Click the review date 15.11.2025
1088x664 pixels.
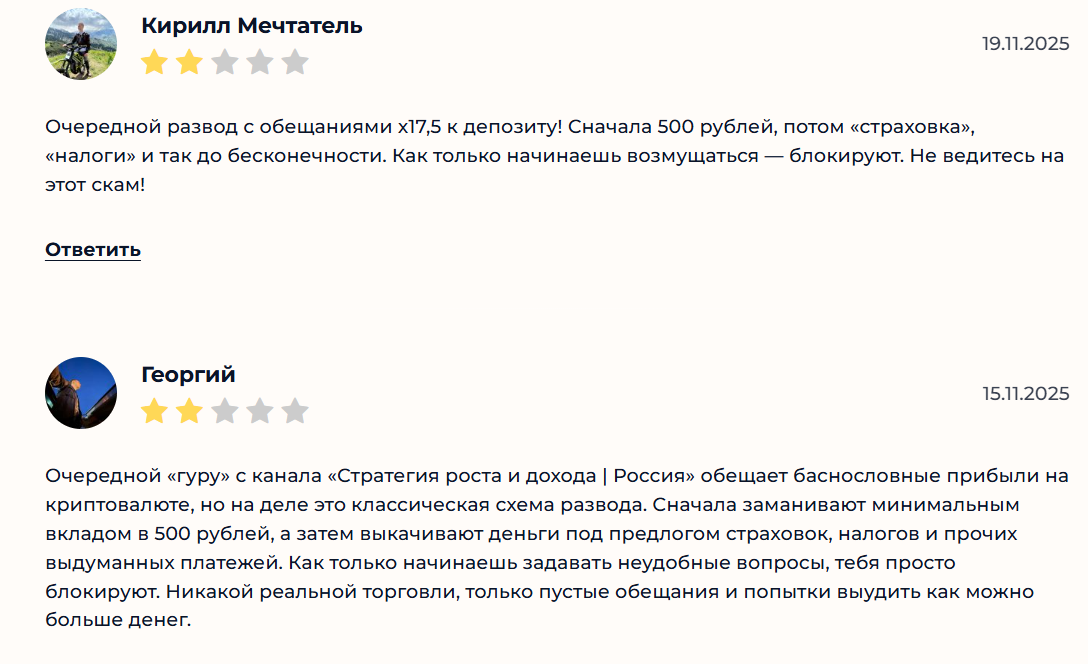click(x=1025, y=393)
